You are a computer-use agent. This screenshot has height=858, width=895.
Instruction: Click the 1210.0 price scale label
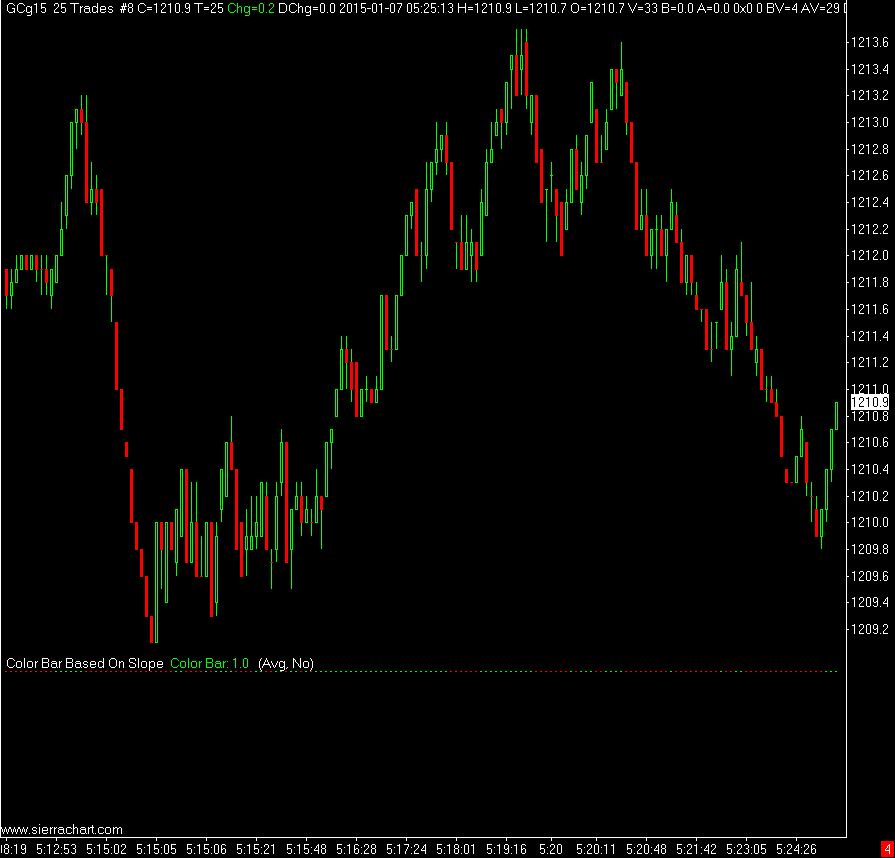pos(870,522)
